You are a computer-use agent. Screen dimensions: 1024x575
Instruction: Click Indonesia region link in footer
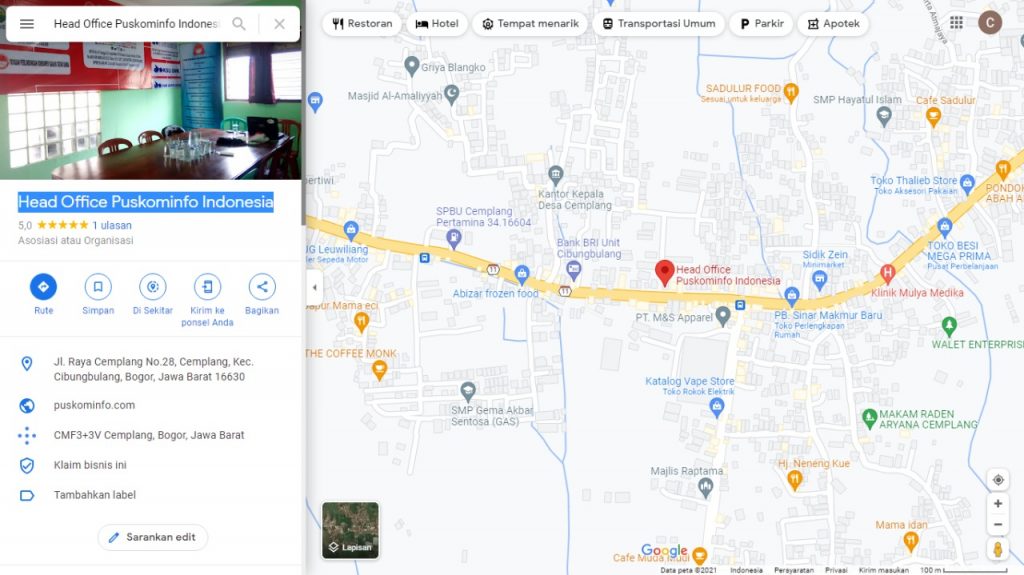pyautogui.click(x=746, y=570)
